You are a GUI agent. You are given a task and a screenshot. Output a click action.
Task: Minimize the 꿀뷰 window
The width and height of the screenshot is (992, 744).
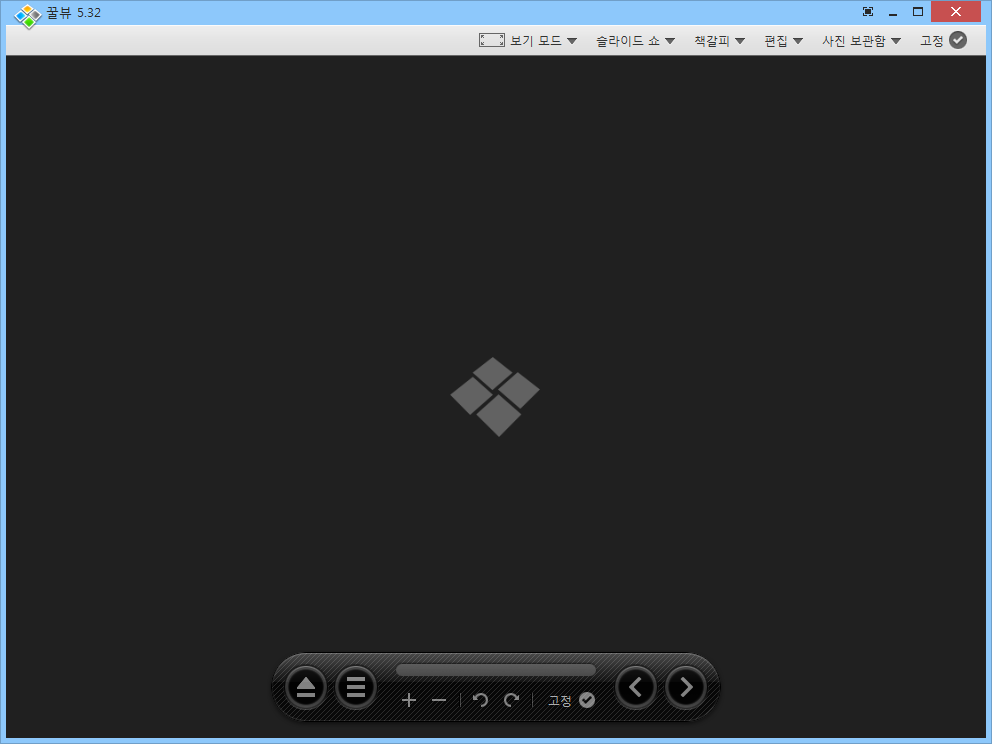point(893,13)
